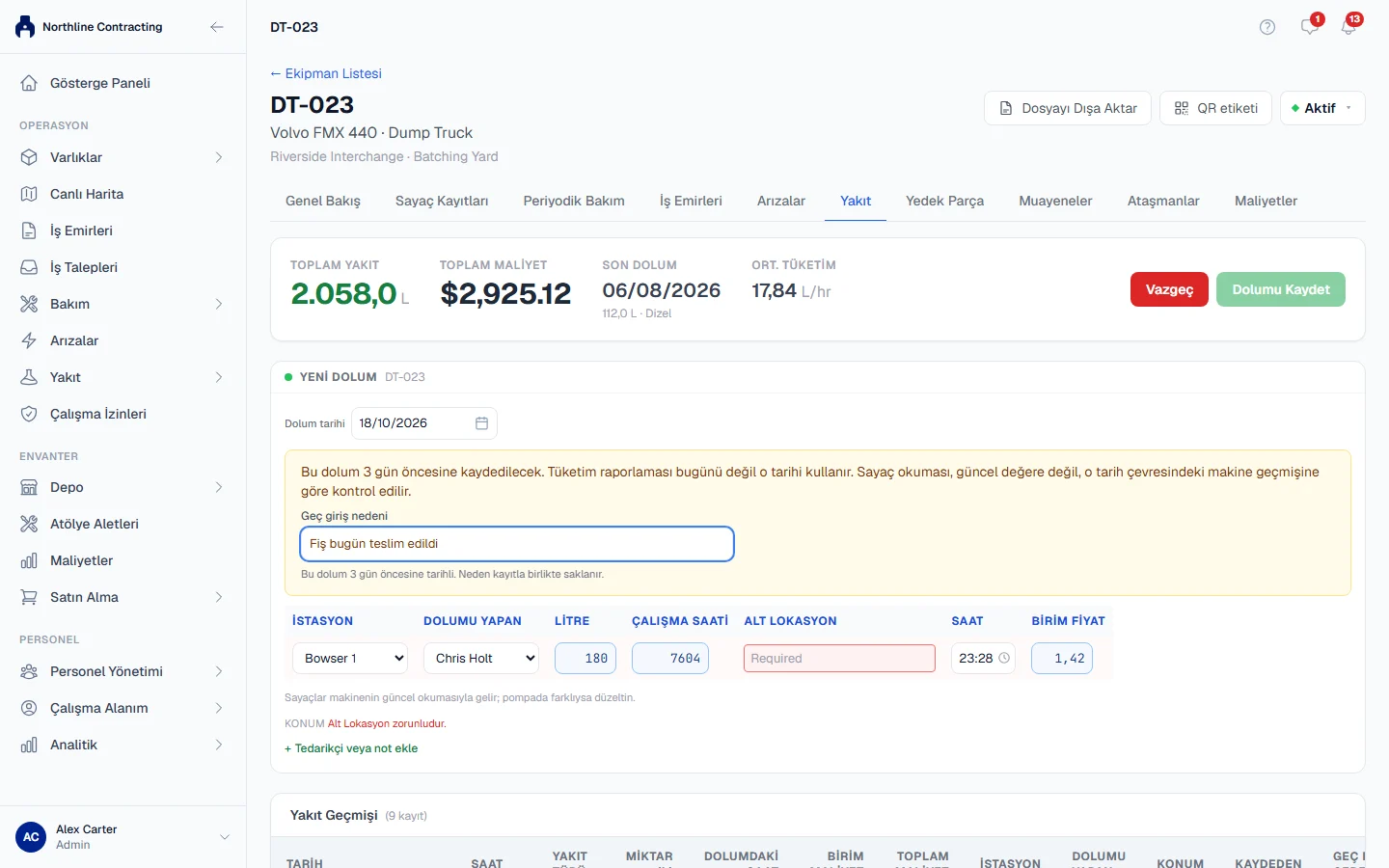Click the Birim Fiyat field showing 1,42
This screenshot has width=1389, height=868.
[x=1062, y=658]
